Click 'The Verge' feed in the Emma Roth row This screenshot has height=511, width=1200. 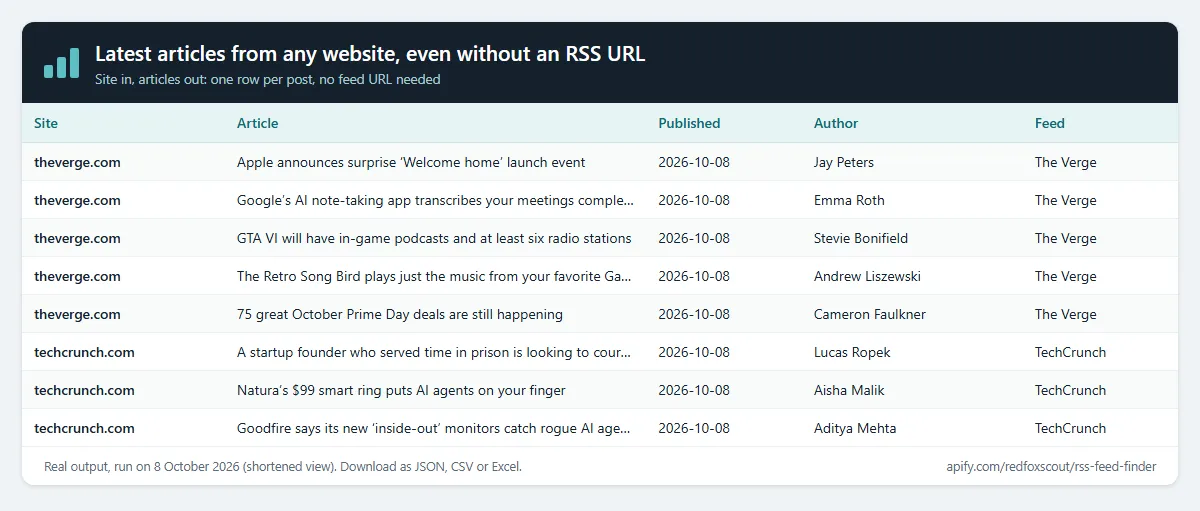click(1066, 200)
